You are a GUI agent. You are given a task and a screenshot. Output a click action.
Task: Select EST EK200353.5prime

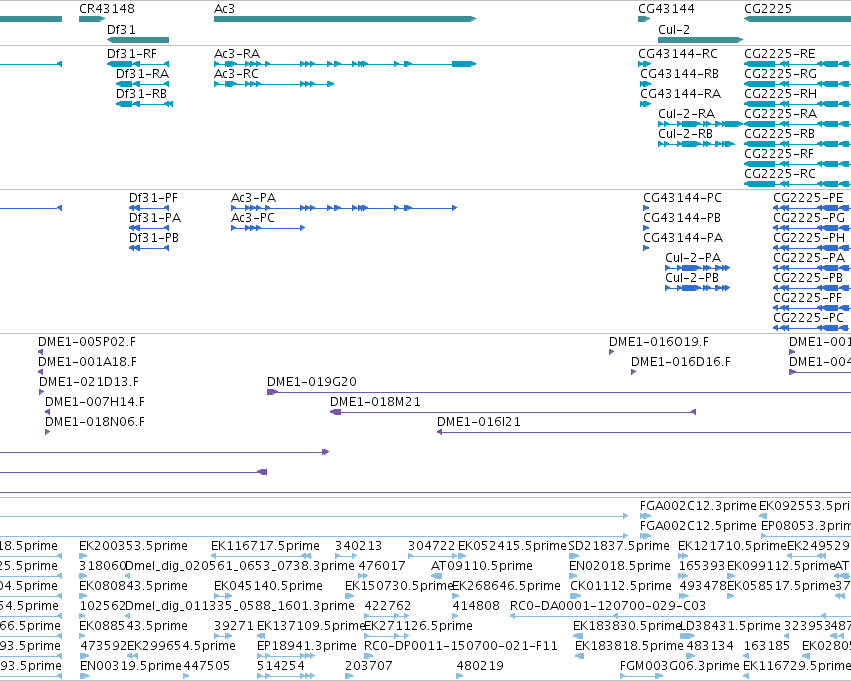134,546
